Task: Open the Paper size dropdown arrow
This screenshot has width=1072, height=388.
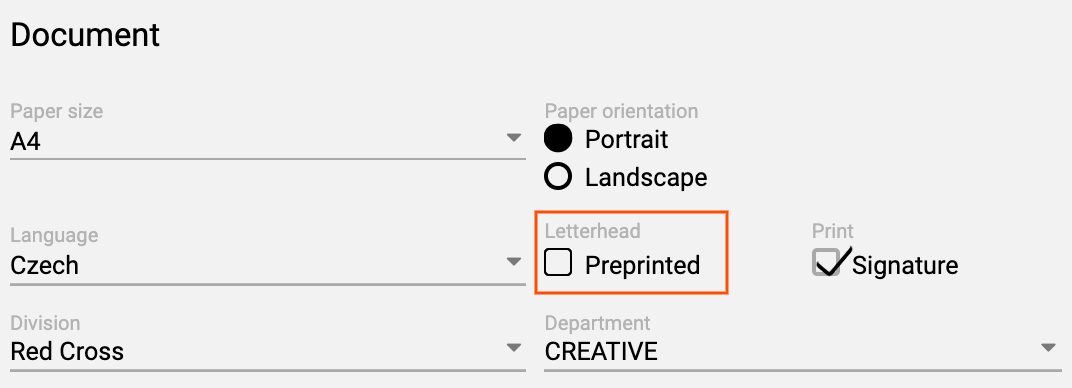Action: [x=513, y=138]
